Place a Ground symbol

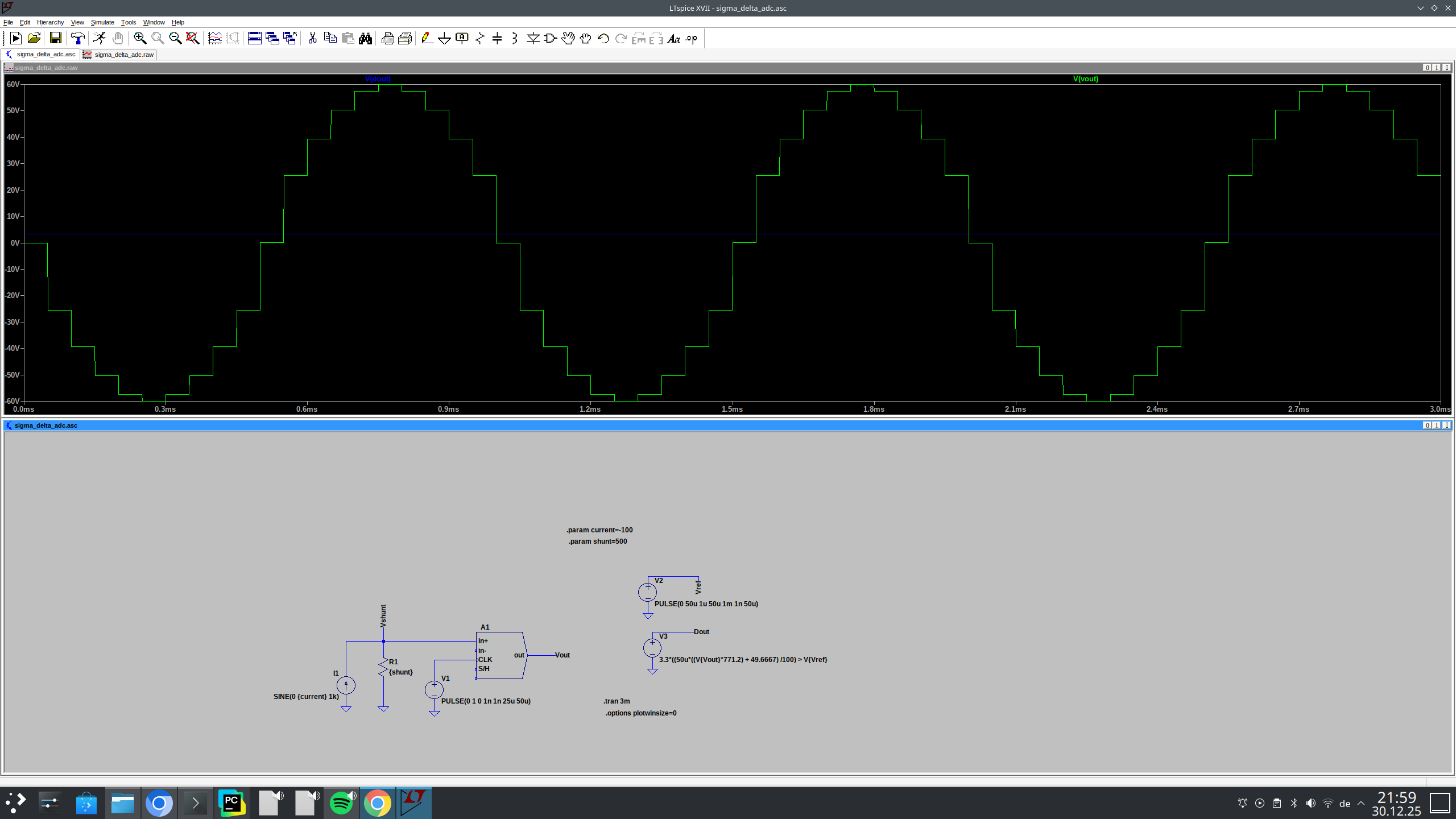pos(444,38)
